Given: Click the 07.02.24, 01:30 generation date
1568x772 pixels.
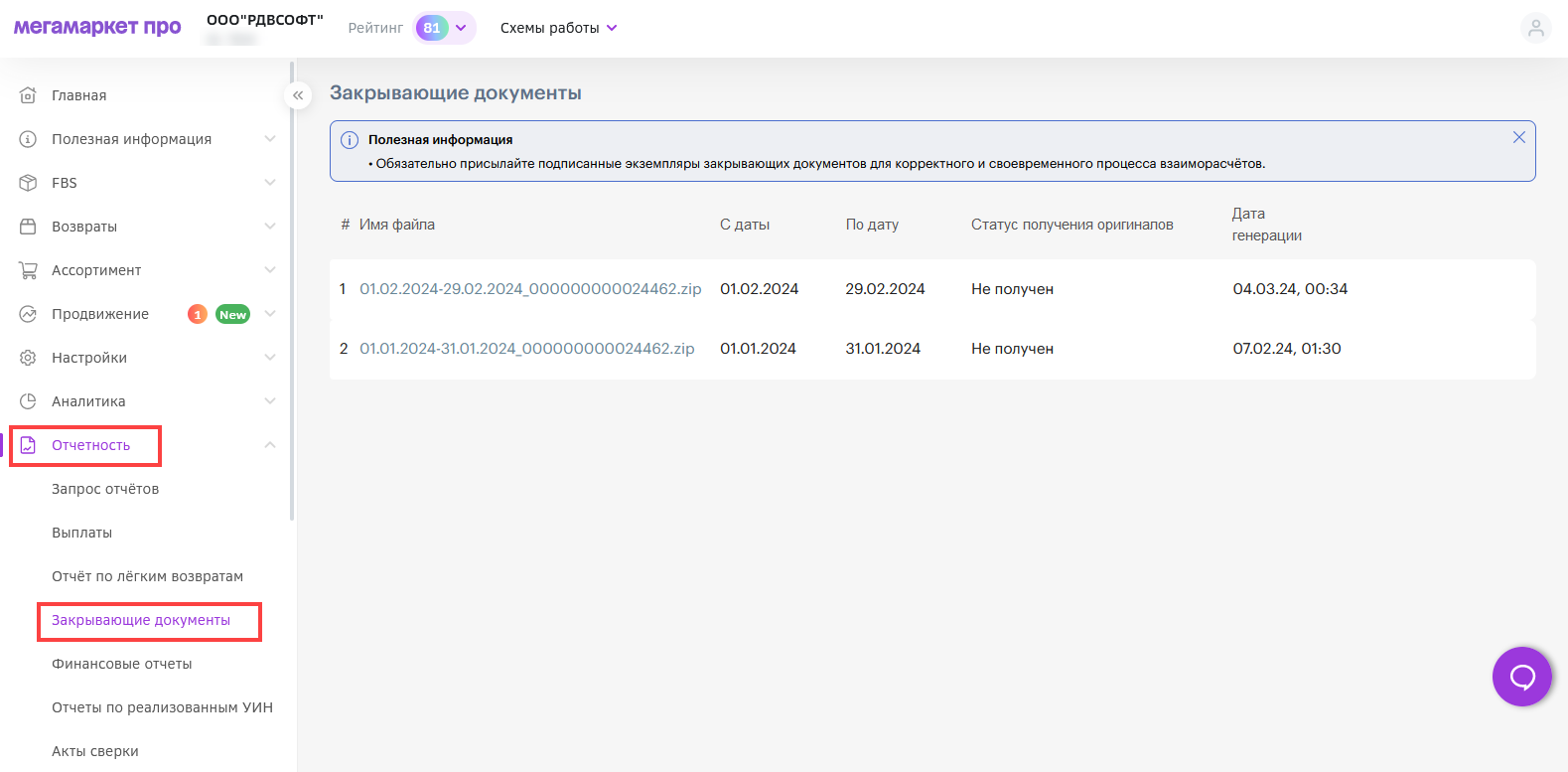Looking at the screenshot, I should point(1287,349).
